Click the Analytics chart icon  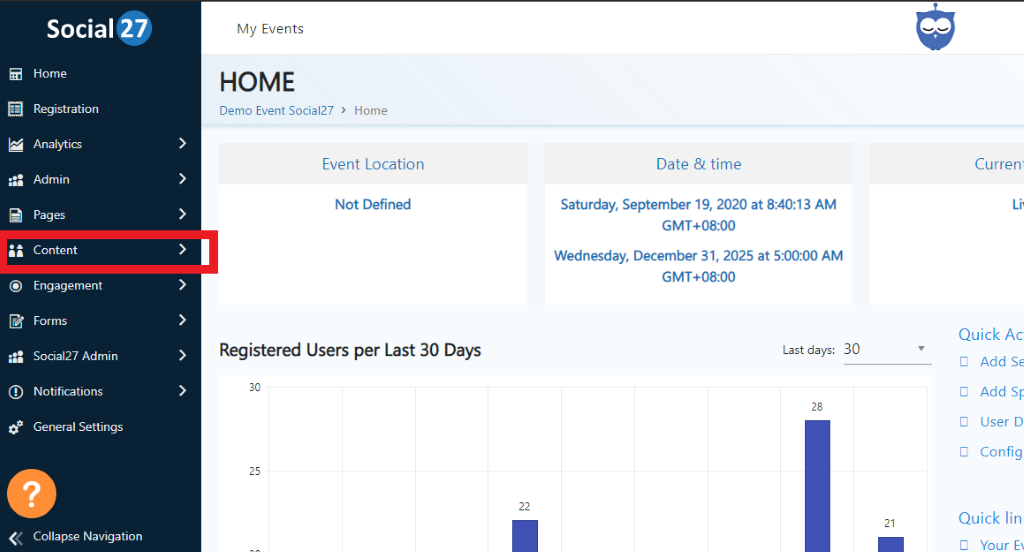pos(15,145)
